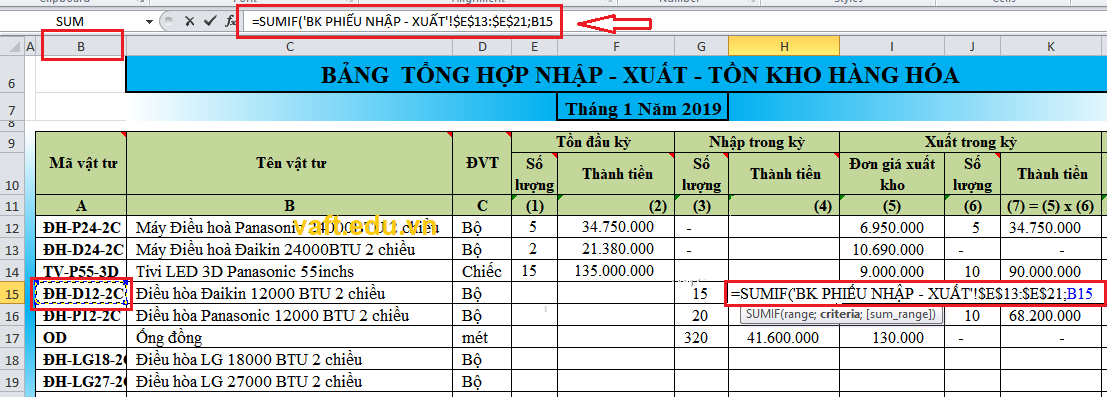
Task: Select column H header
Action: pos(784,47)
